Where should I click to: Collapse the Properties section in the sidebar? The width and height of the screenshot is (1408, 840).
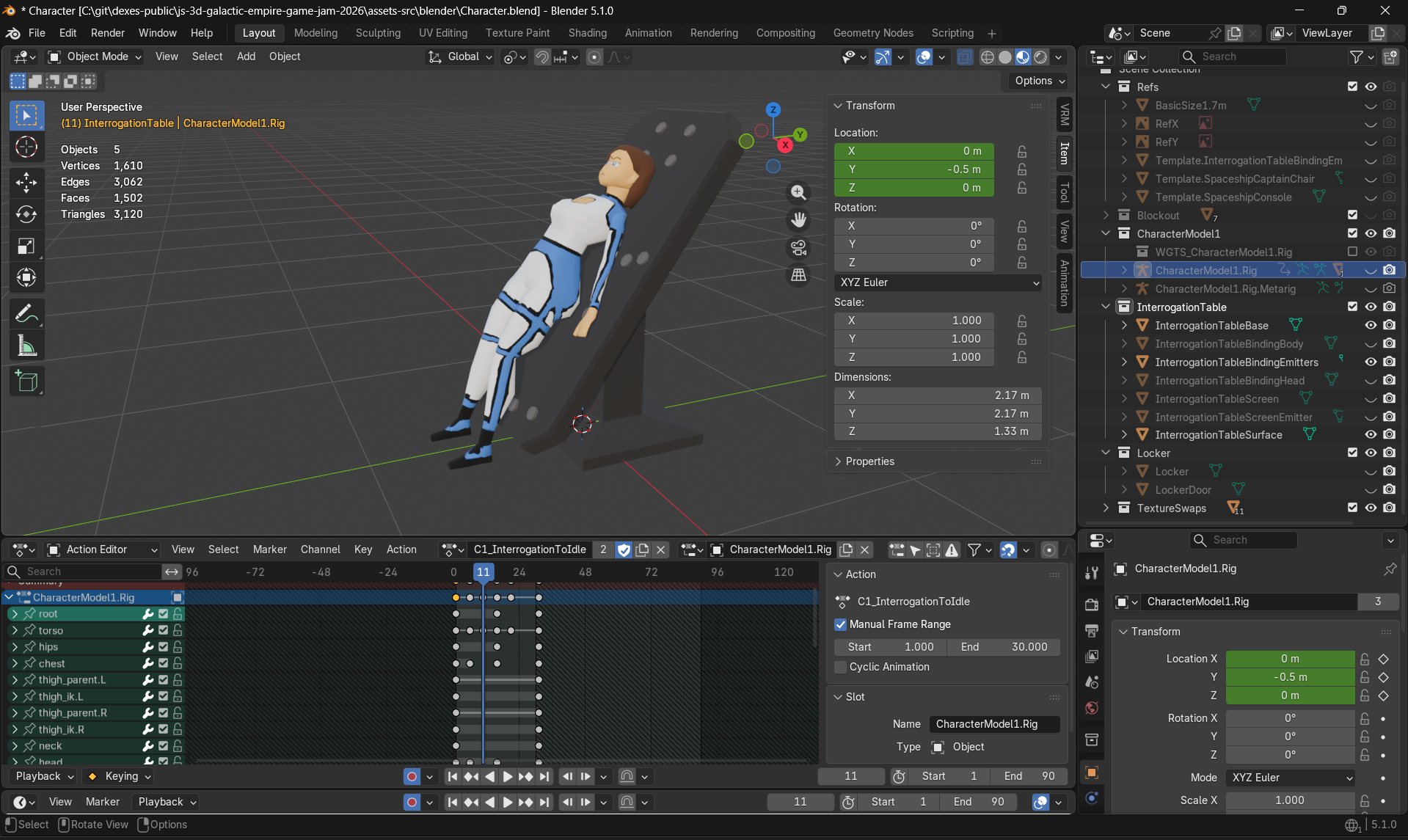tap(870, 461)
